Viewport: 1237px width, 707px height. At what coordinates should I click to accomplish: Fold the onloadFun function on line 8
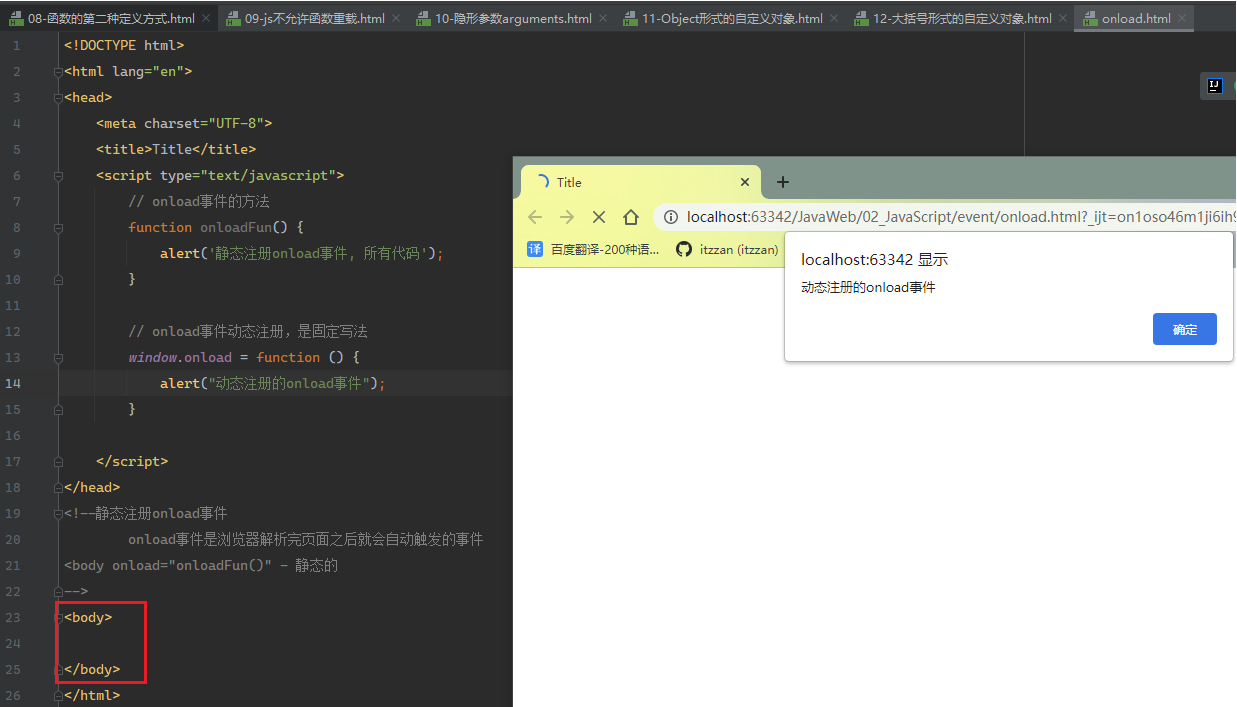point(58,228)
